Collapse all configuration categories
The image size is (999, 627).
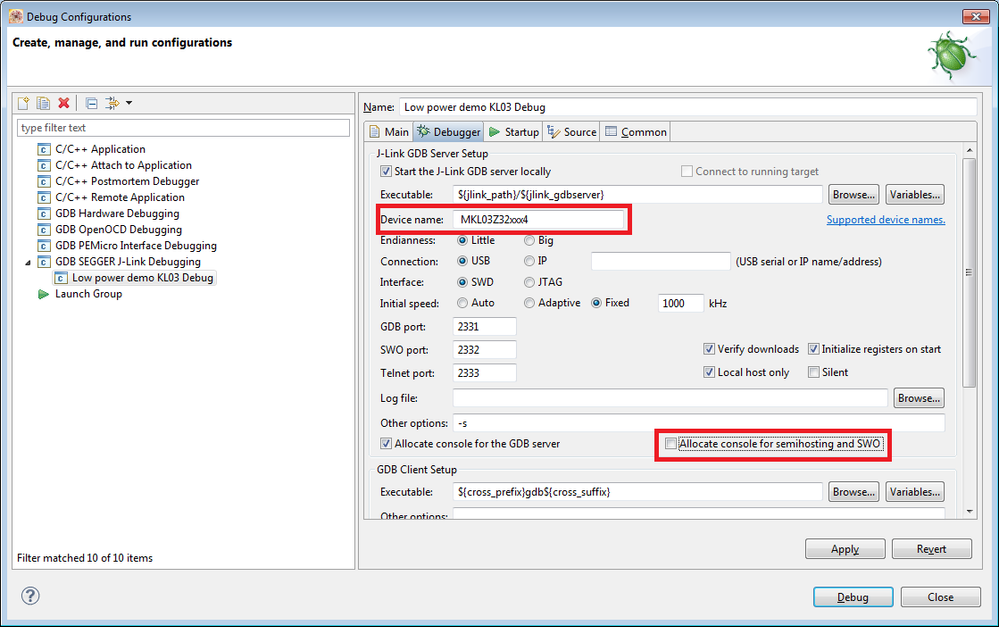pyautogui.click(x=91, y=103)
